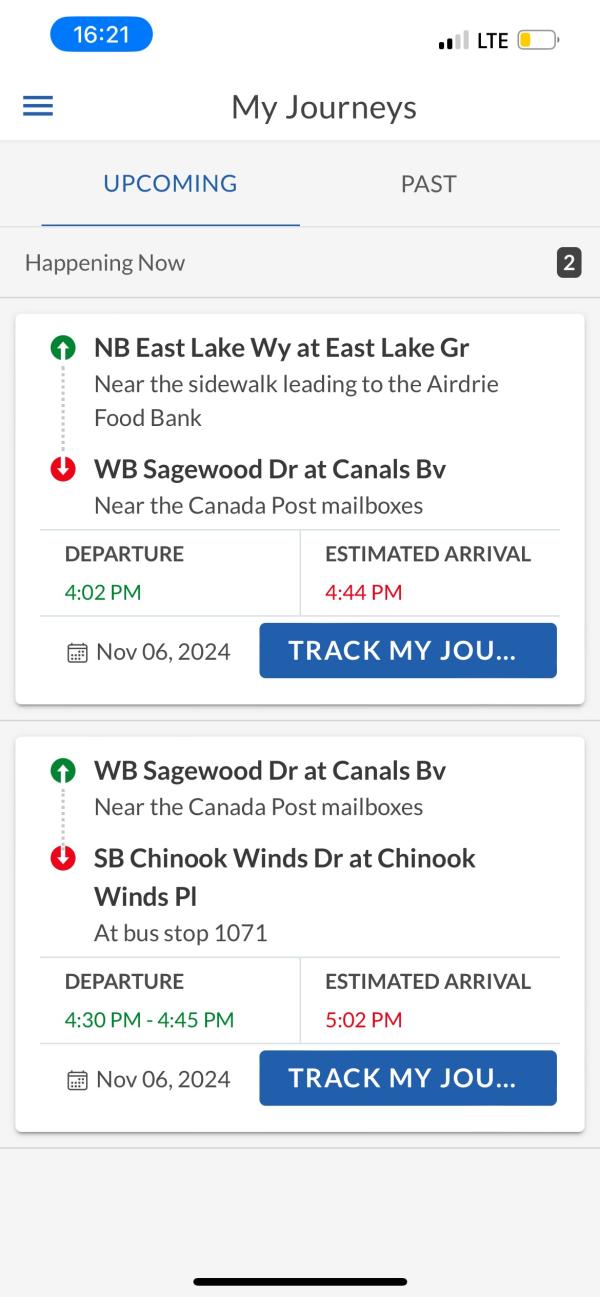Track the Sagewood to Chinook Winds journey
Image resolution: width=600 pixels, height=1297 pixels.
(x=408, y=1078)
